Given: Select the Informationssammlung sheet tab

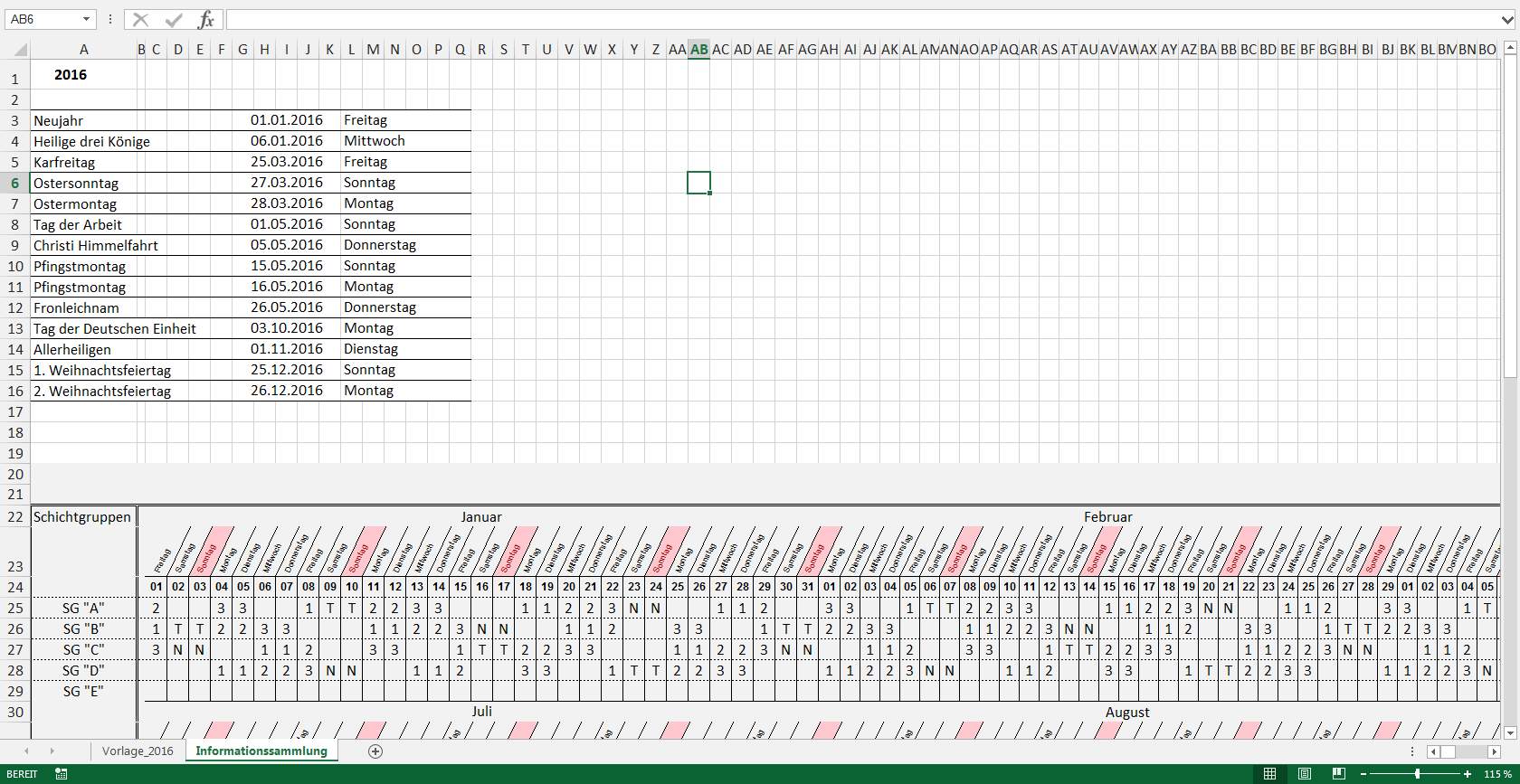Looking at the screenshot, I should pos(261,751).
